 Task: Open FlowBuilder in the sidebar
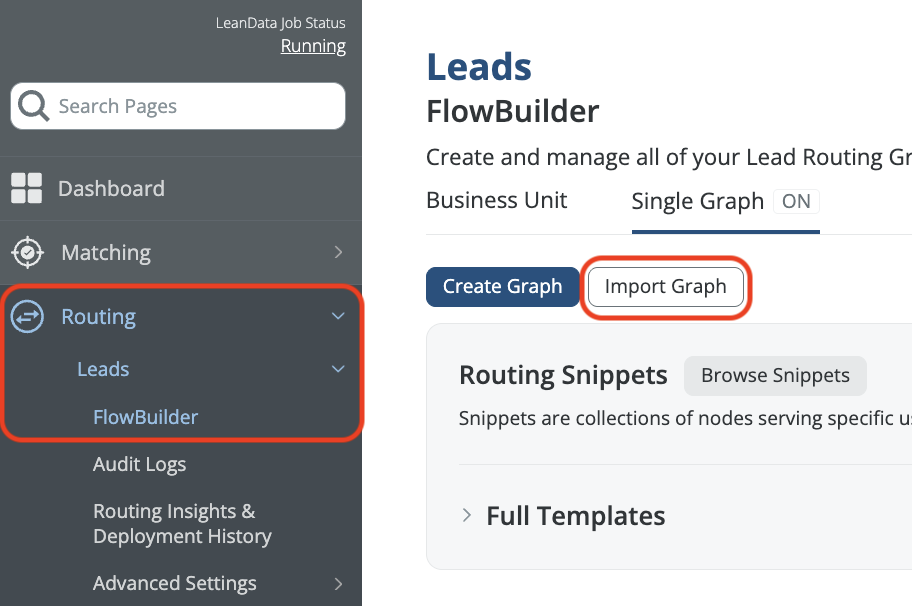coord(145,417)
